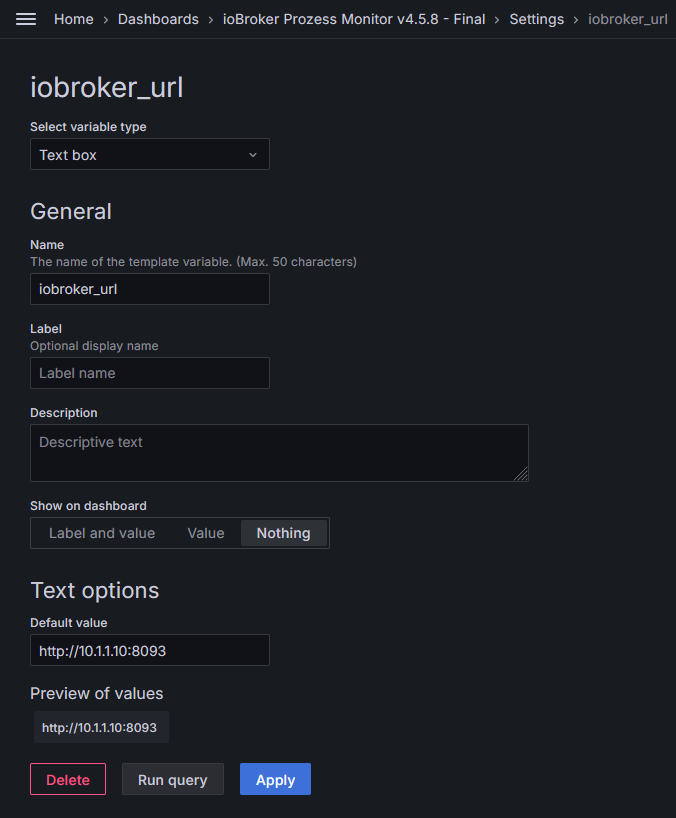The image size is (676, 818).
Task: Click the preview value http://10.1.1.10:8093
Action: [x=100, y=728]
